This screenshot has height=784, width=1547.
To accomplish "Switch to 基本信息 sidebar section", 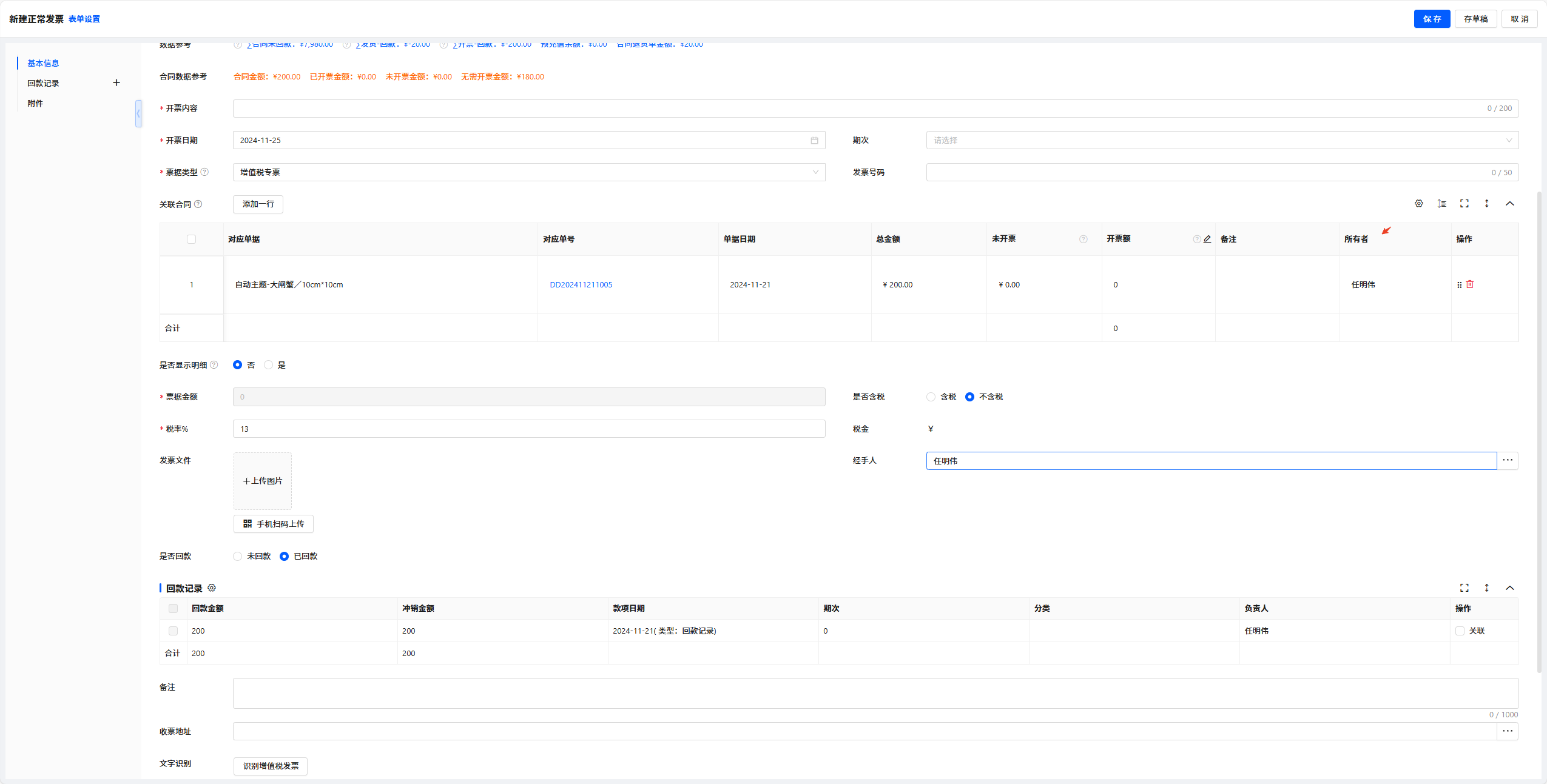I will coord(43,63).
